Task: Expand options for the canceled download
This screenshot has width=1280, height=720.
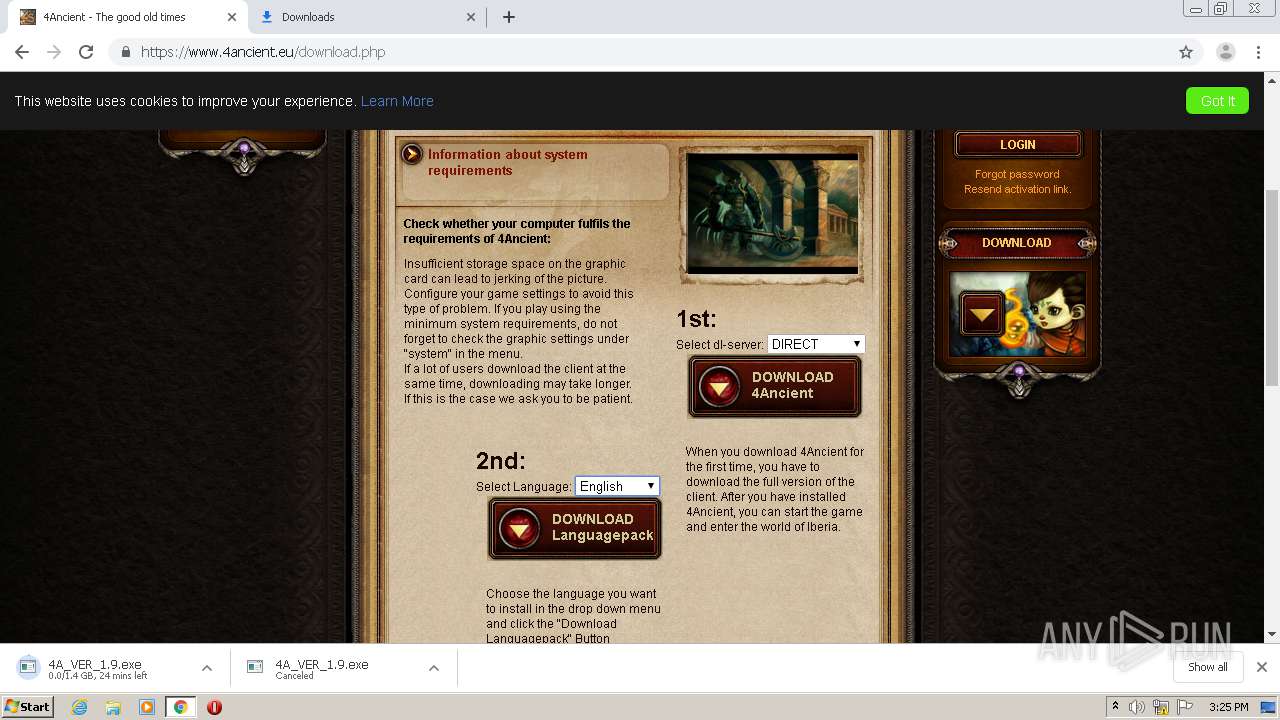Action: 434,668
